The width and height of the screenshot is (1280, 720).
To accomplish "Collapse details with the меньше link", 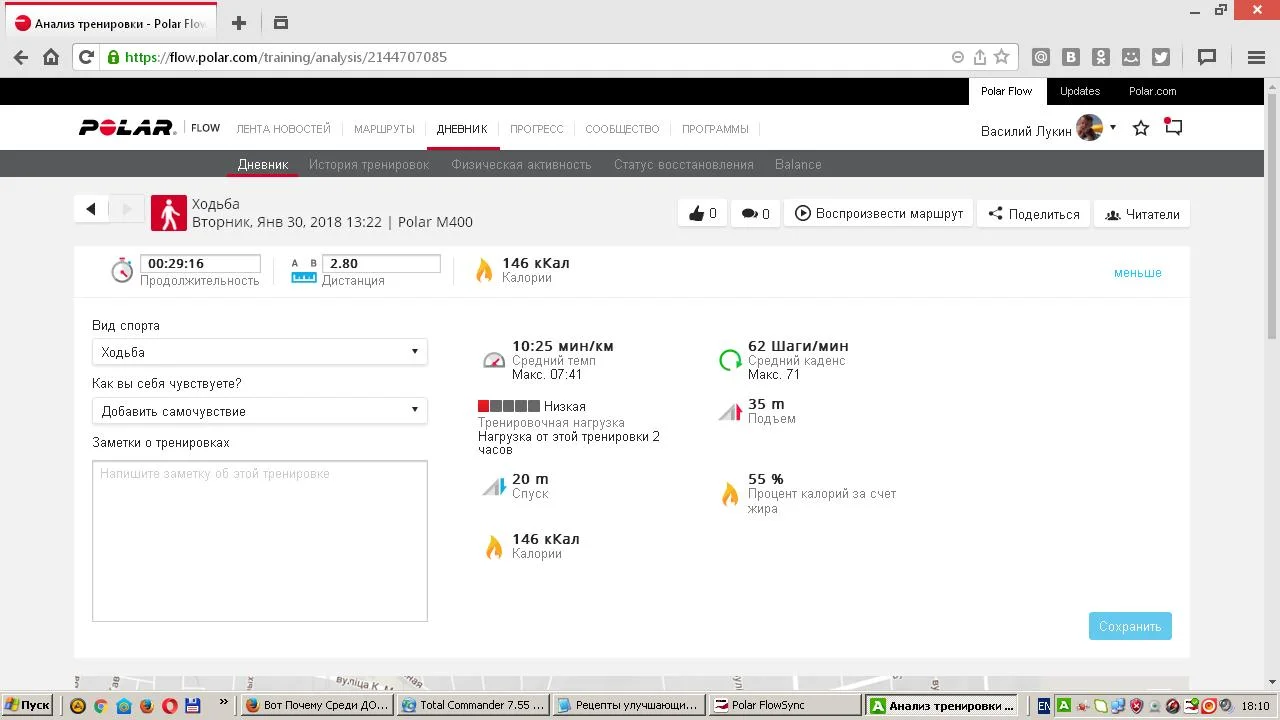I will pyautogui.click(x=1137, y=273).
